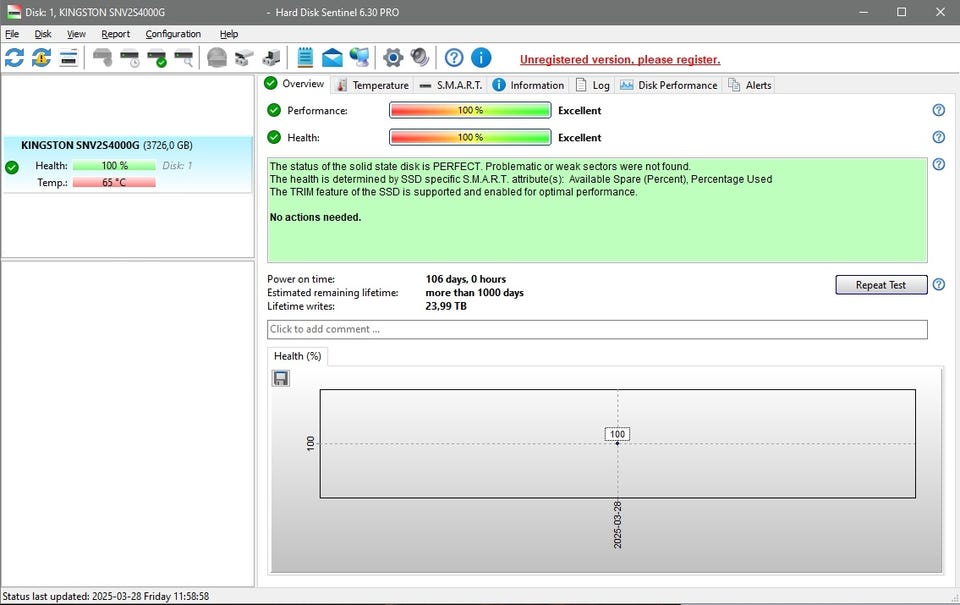
Task: Click the globe and monitor network icon
Action: (359, 58)
